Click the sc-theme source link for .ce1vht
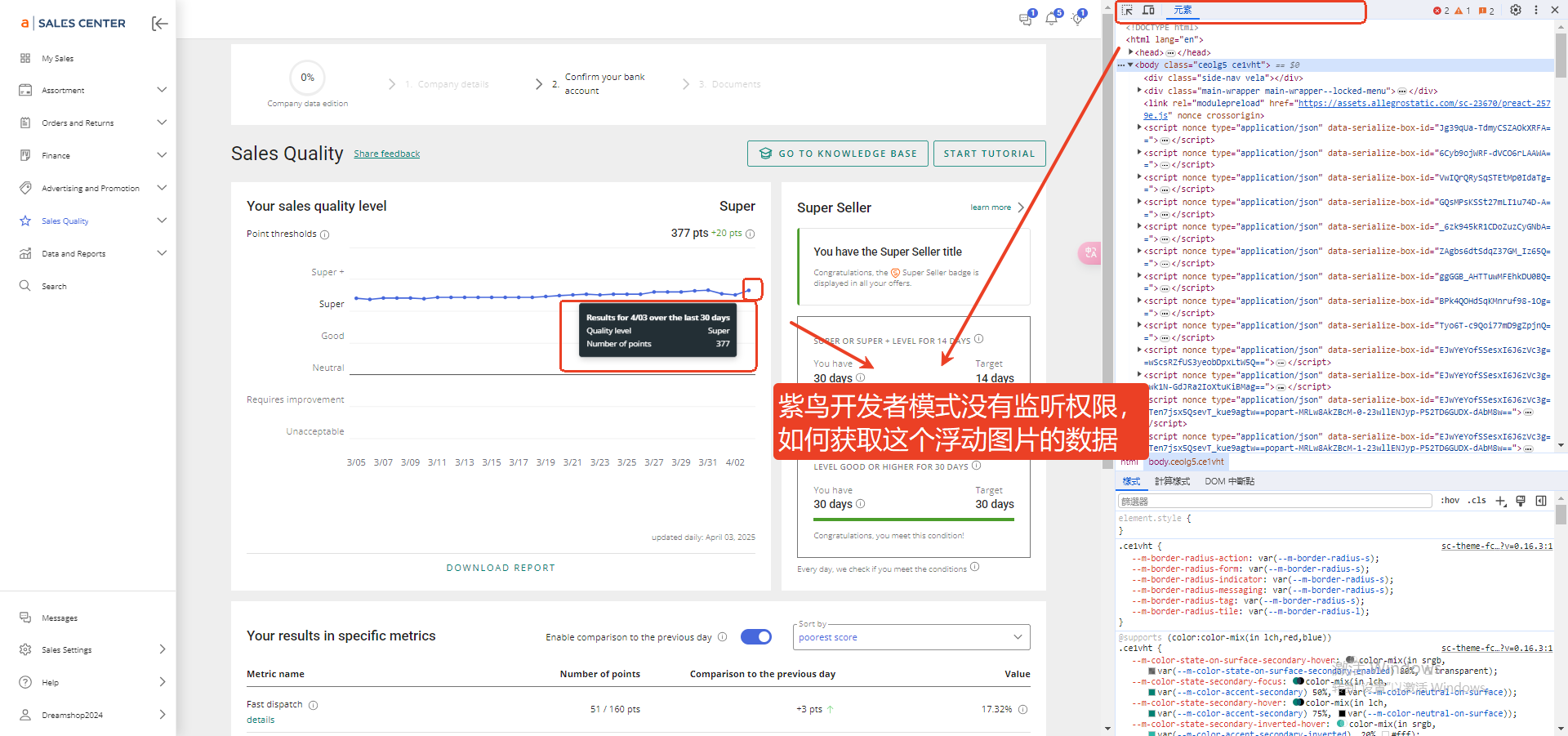1568x736 pixels. click(x=1496, y=546)
